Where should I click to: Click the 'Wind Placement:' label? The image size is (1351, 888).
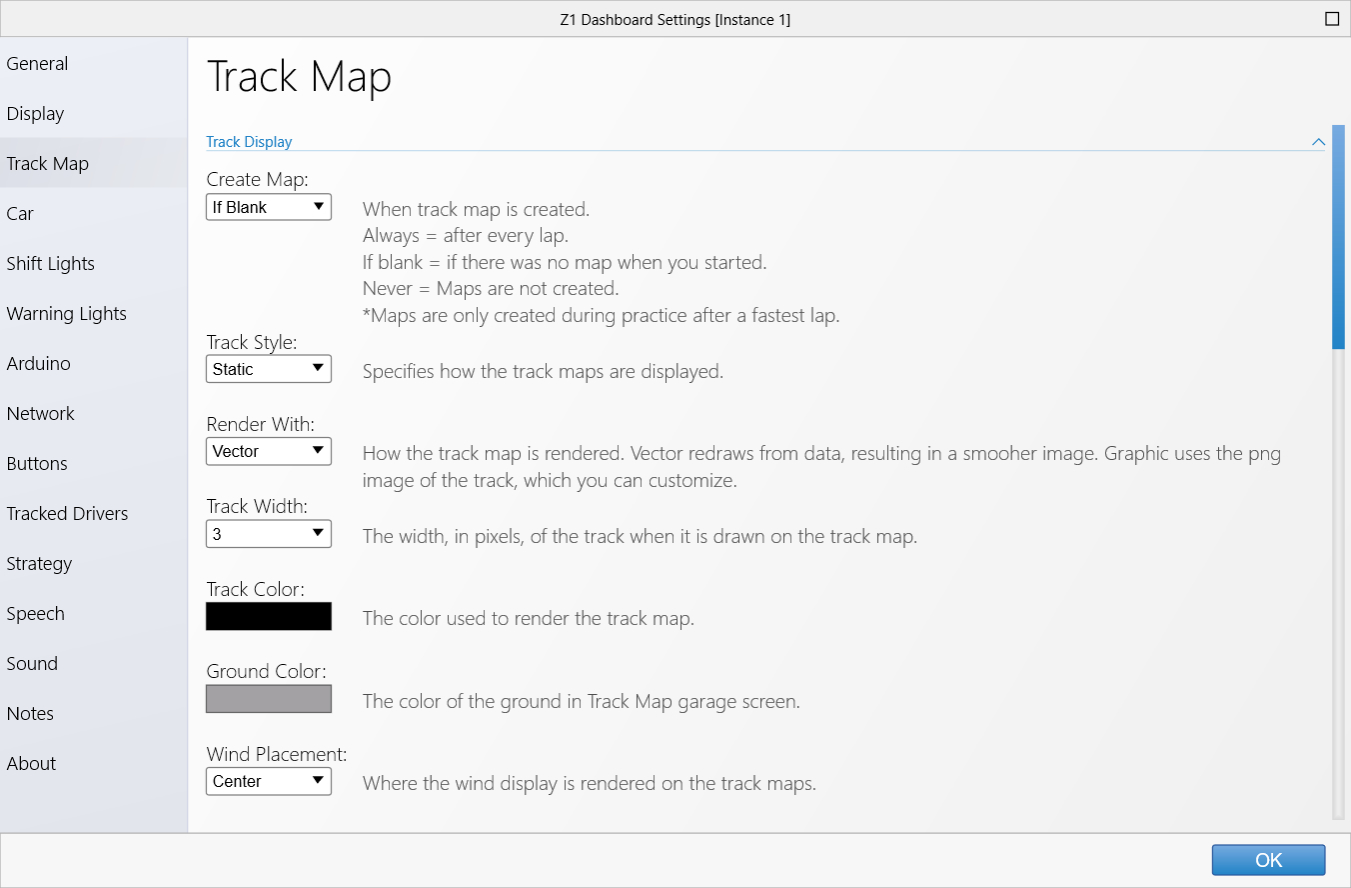coord(276,754)
